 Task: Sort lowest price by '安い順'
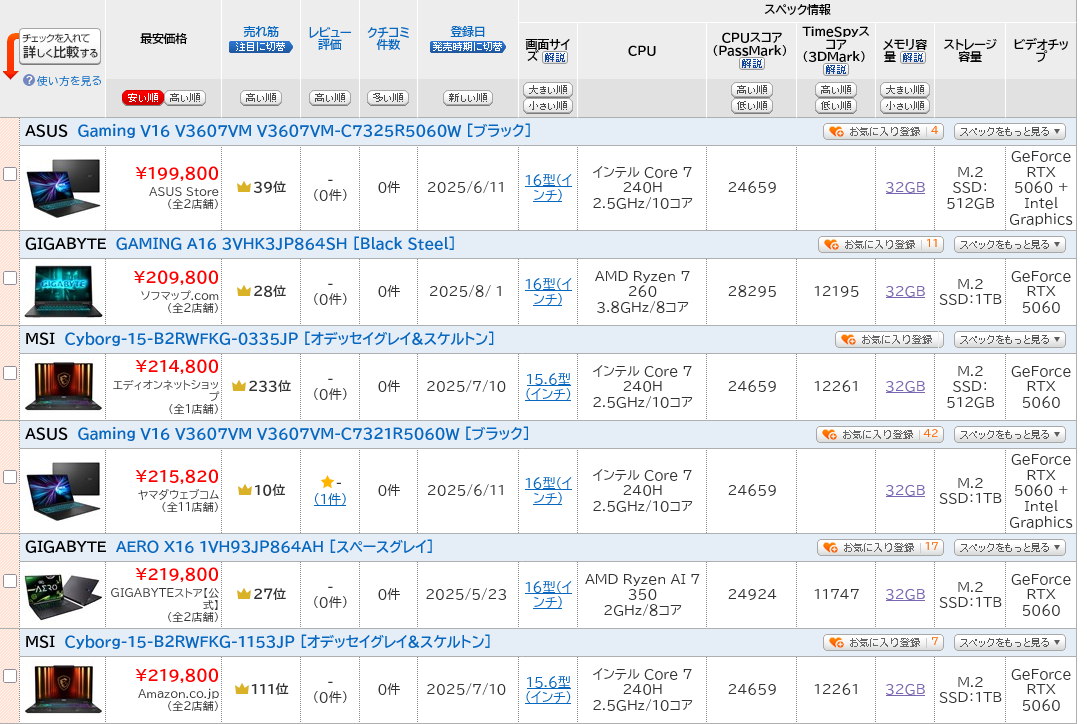pos(142,98)
